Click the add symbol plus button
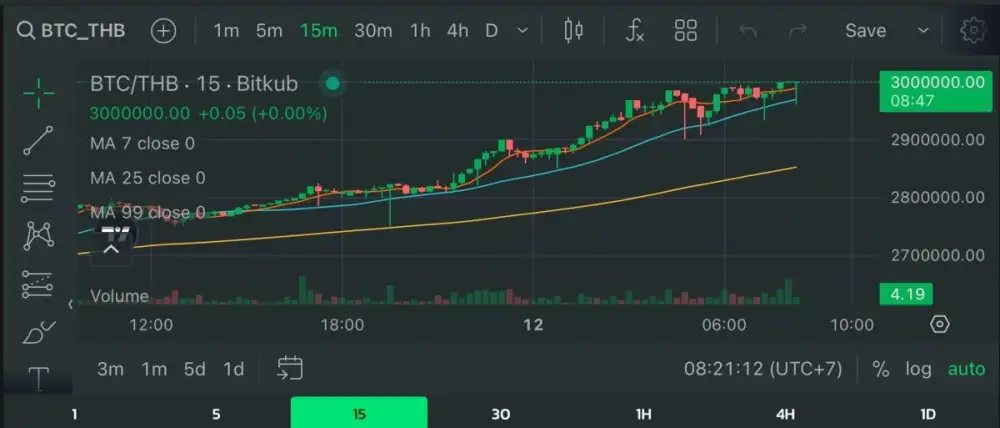1000x428 pixels. click(x=163, y=30)
